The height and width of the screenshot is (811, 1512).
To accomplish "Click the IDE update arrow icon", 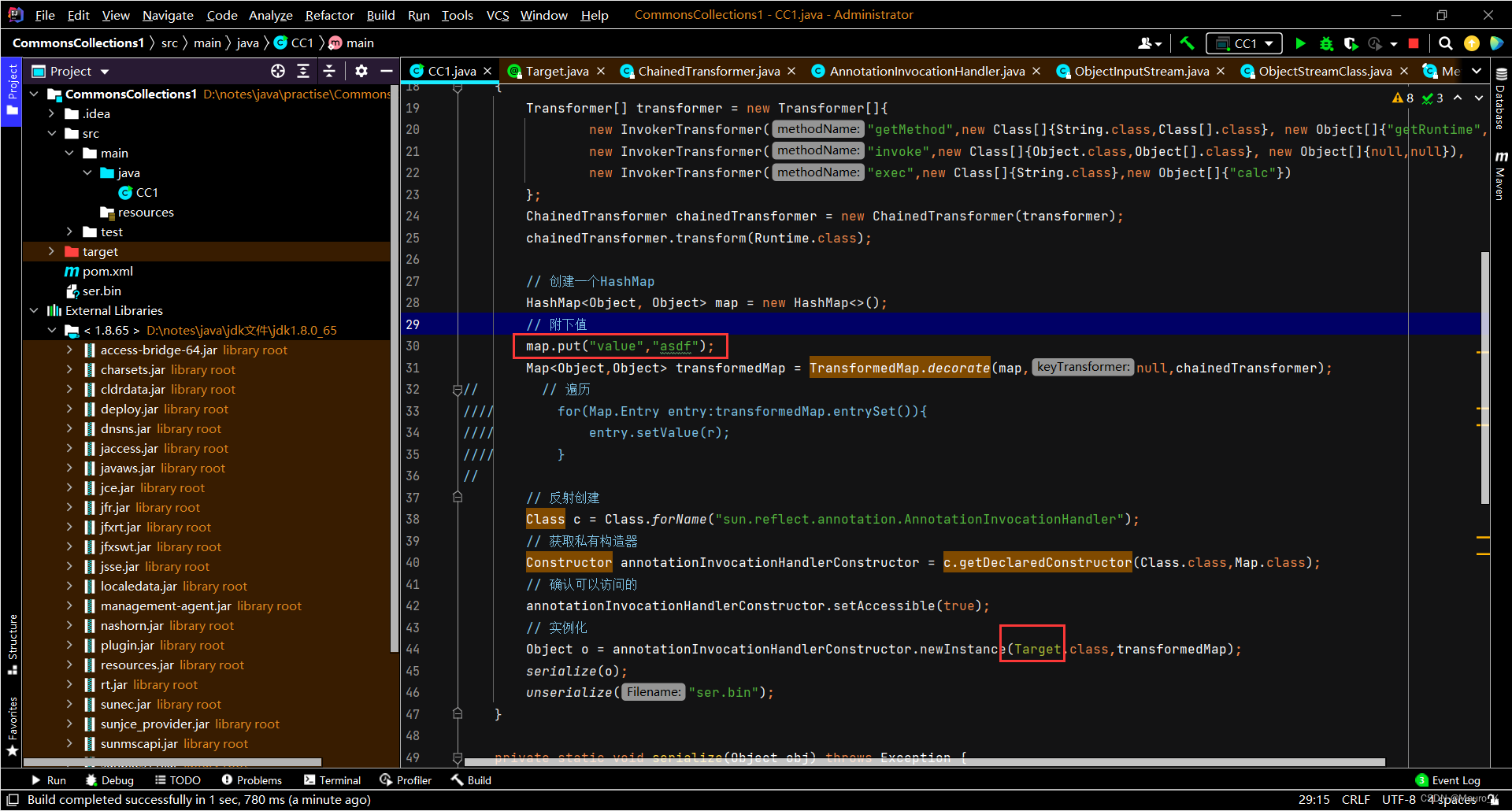I will point(1471,43).
